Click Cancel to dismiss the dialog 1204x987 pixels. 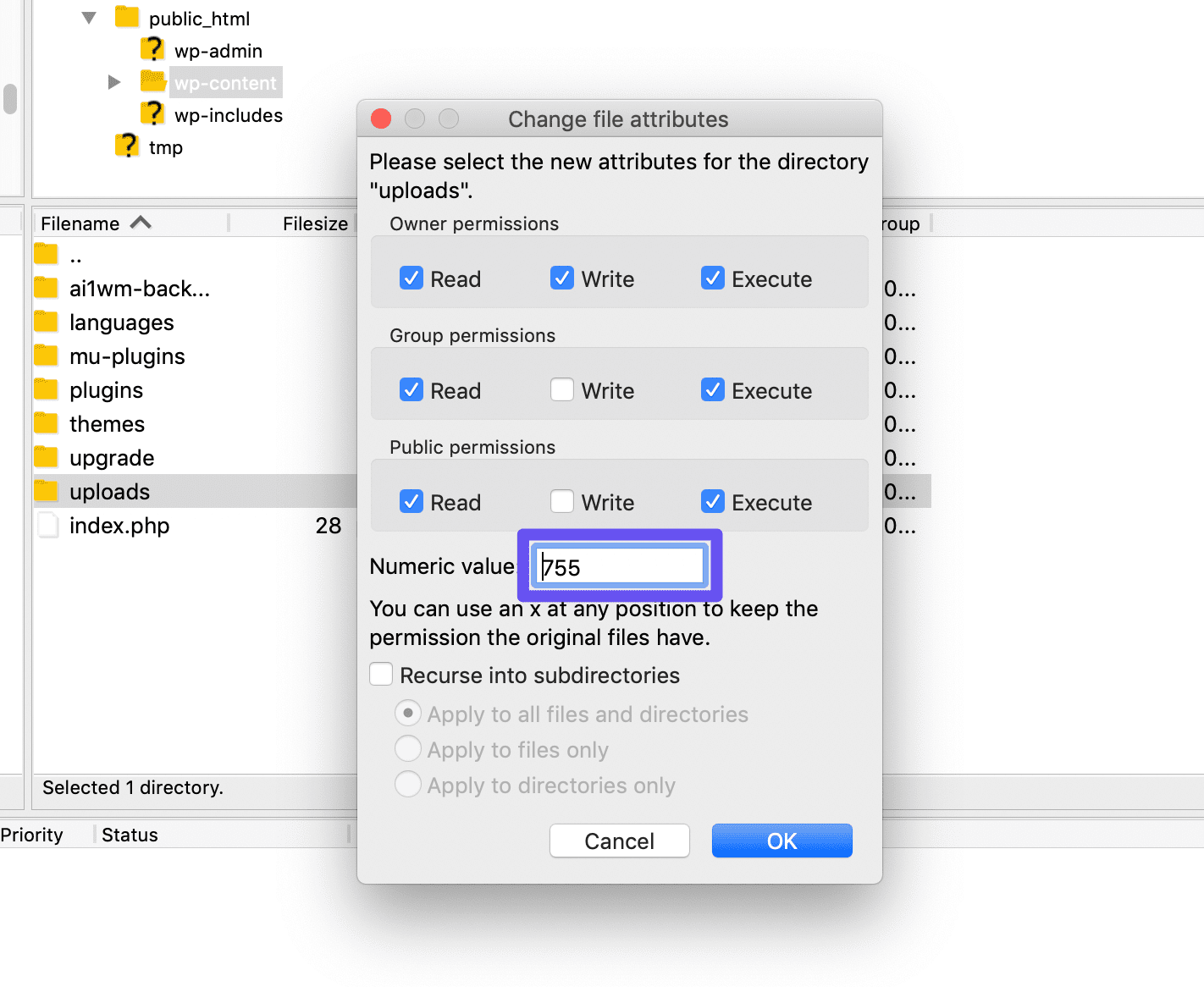[619, 840]
